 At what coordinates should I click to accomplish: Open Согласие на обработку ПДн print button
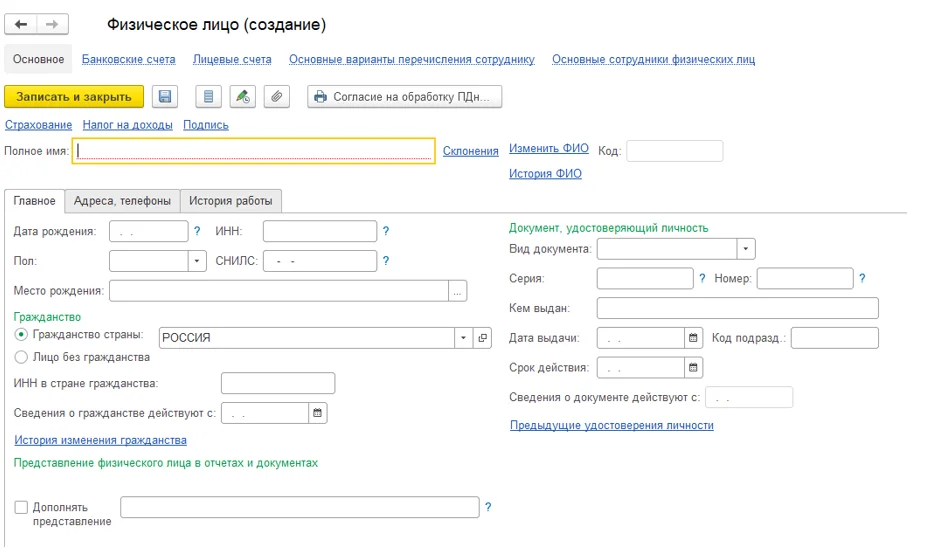pos(405,96)
